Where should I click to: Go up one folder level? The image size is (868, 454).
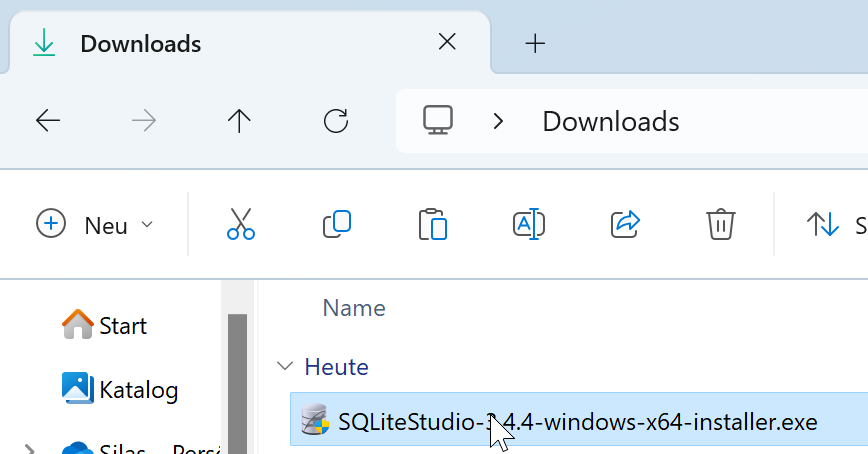click(239, 122)
